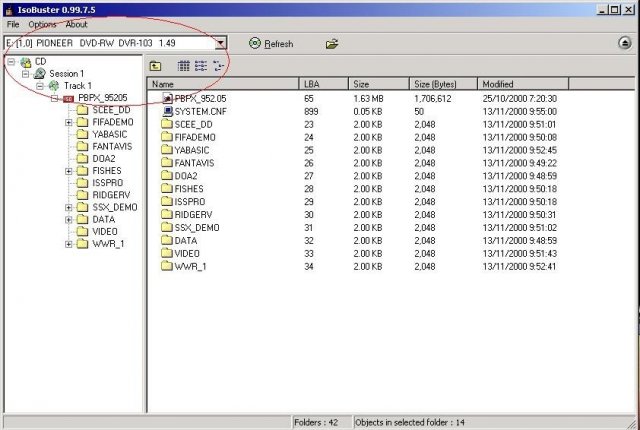The height and width of the screenshot is (430, 640).
Task: Open the Options menu
Action: 42,24
